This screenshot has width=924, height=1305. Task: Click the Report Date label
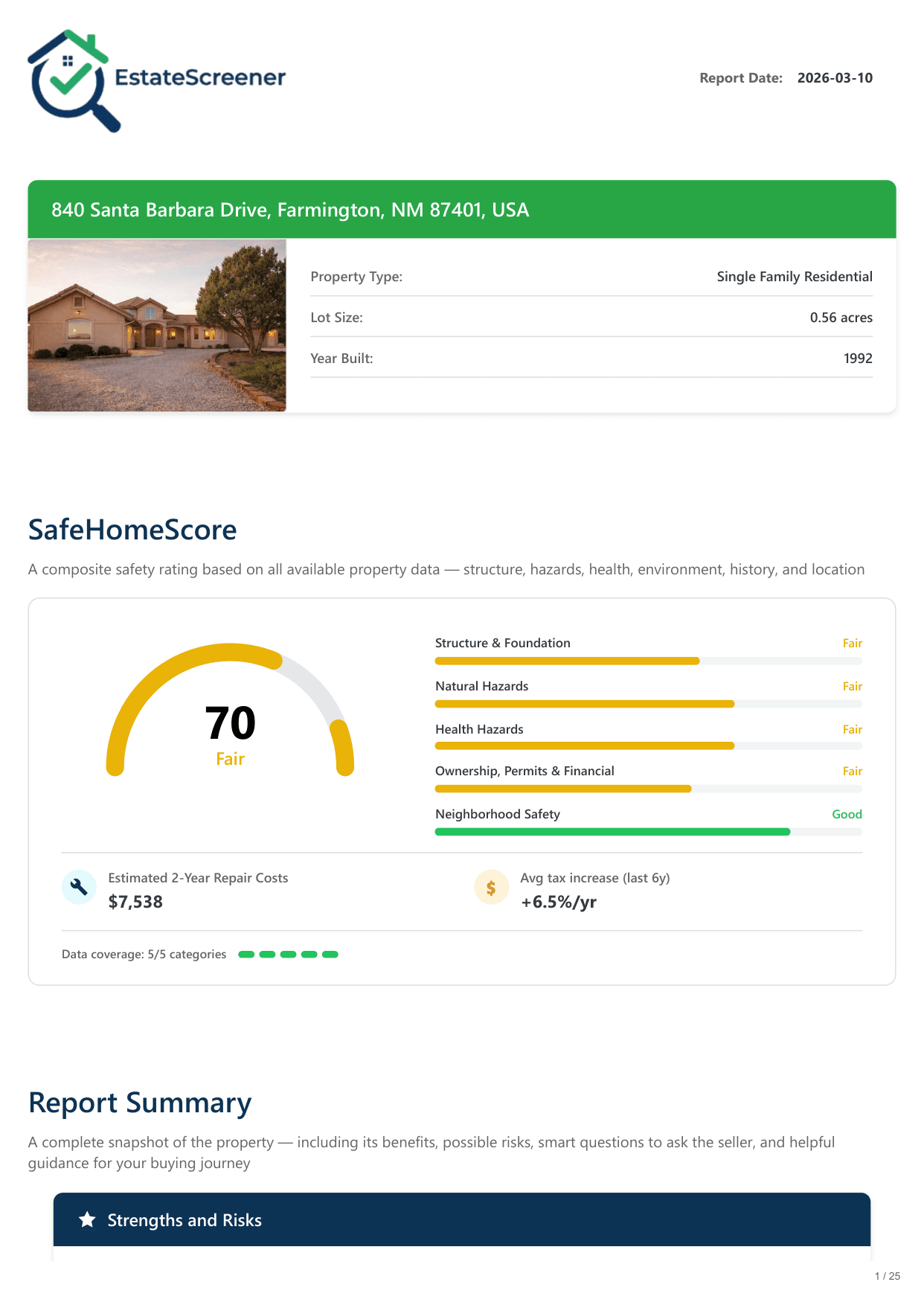(x=741, y=78)
